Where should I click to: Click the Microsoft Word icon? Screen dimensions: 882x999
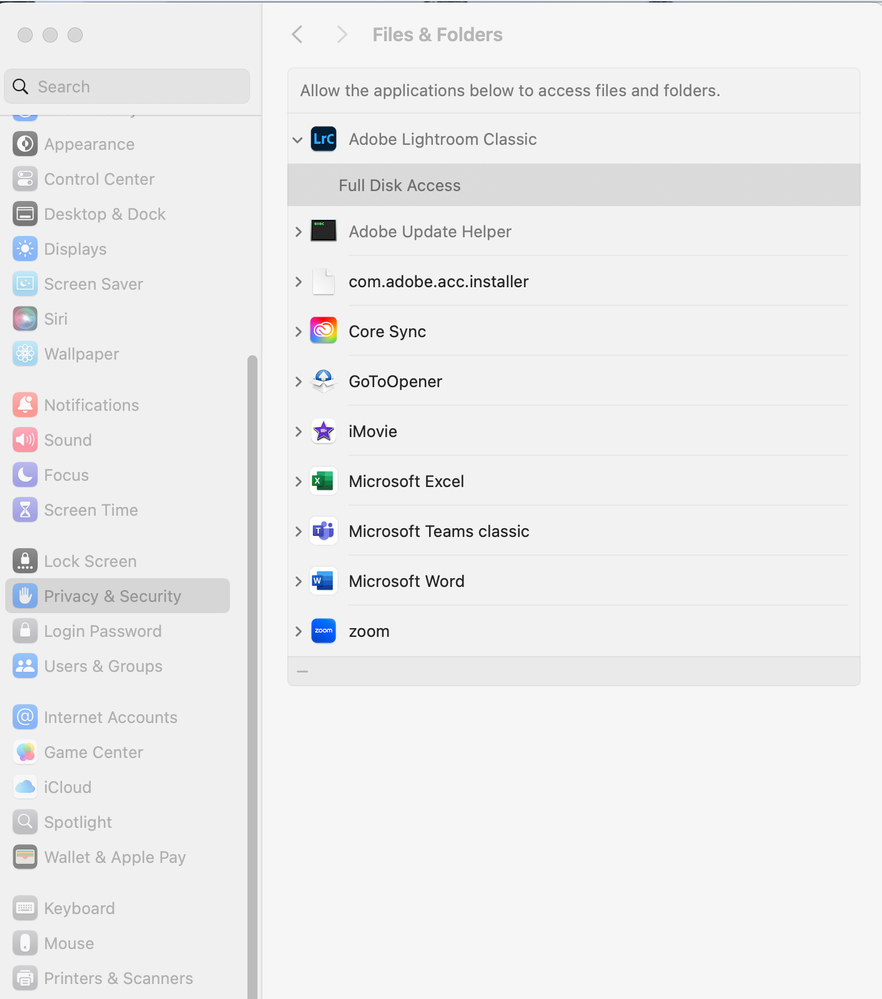pyautogui.click(x=323, y=581)
